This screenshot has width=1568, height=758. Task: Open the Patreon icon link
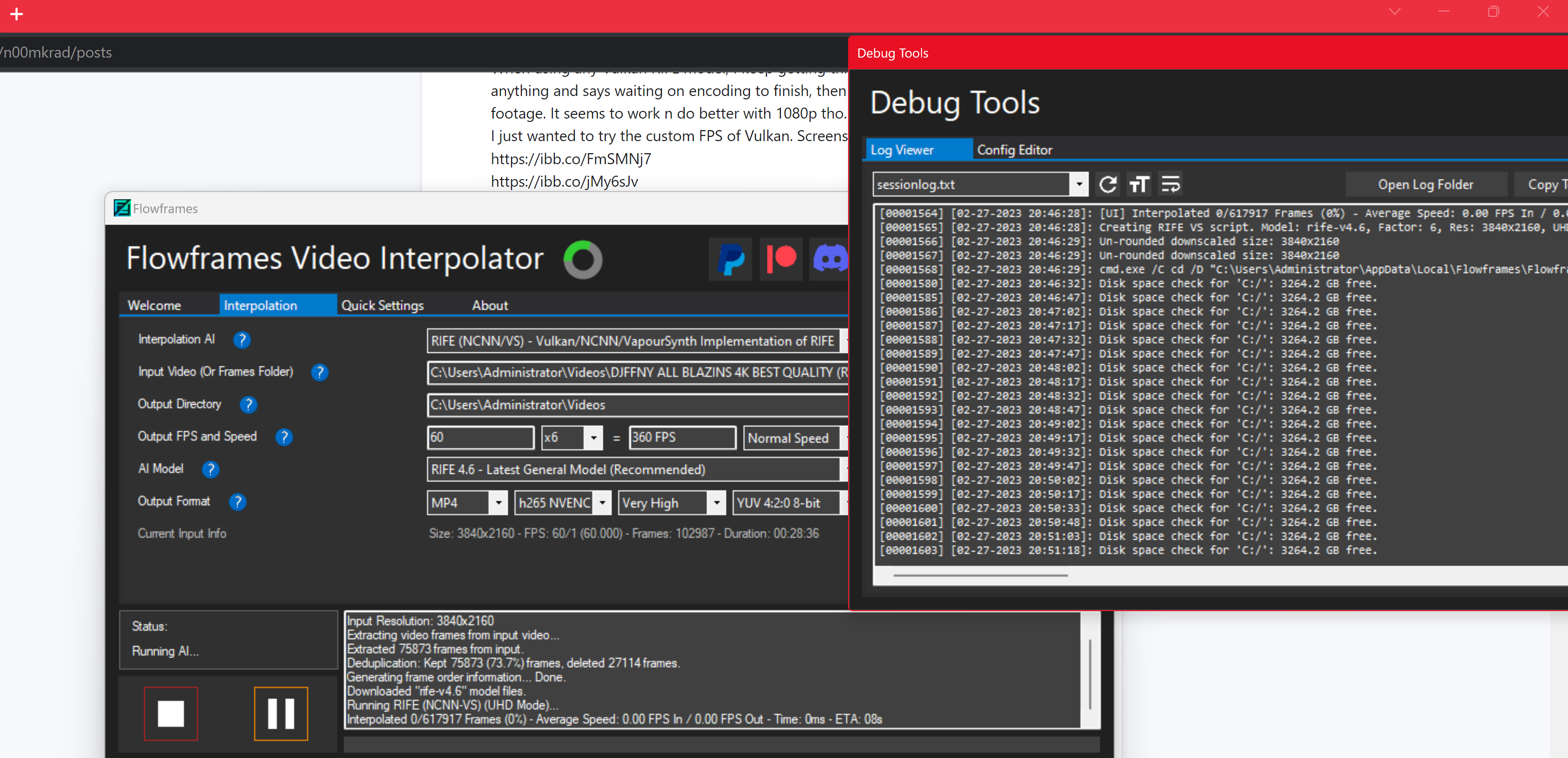781,259
